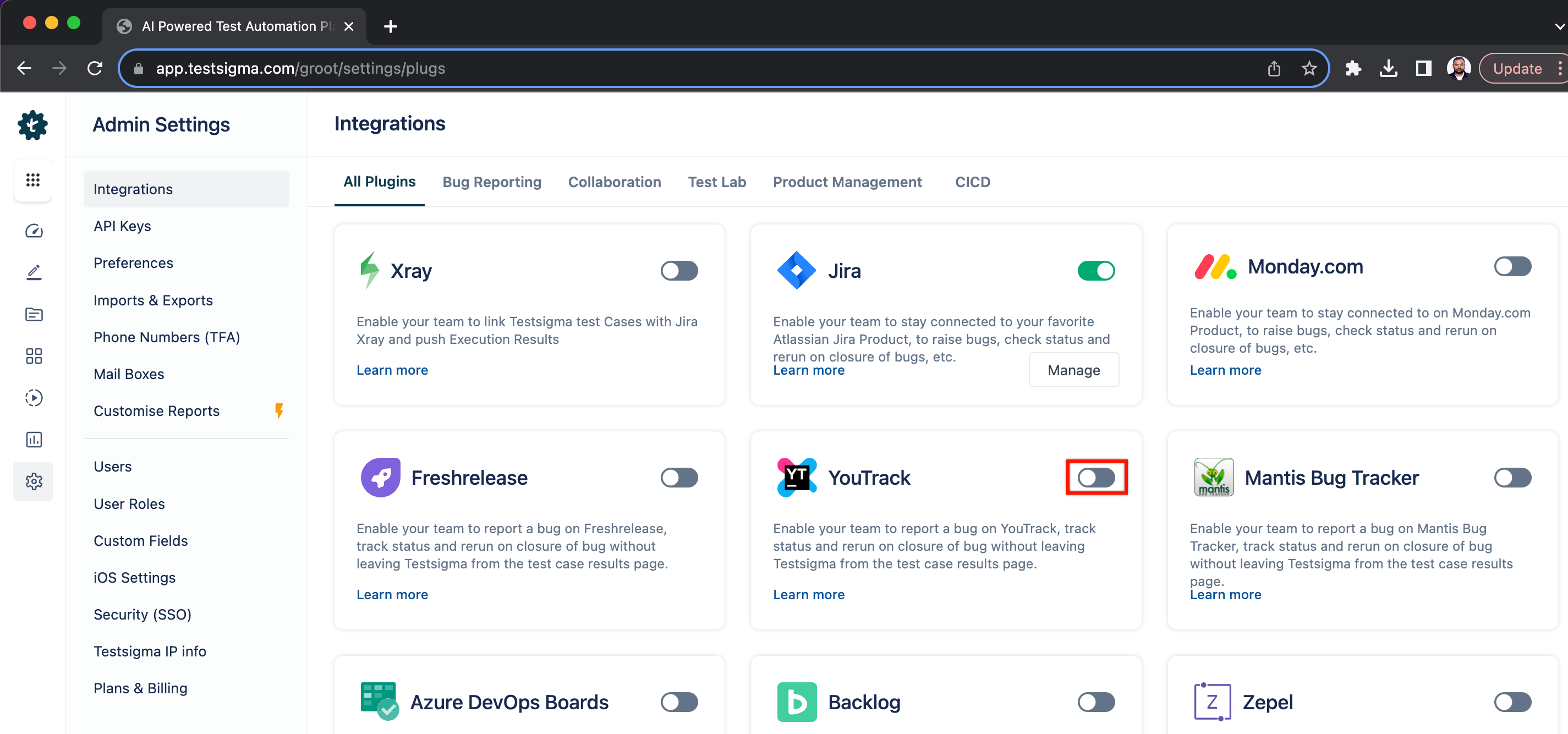Screen dimensions: 1568x734
Task: Click Learn more for Jira
Action: (x=808, y=370)
